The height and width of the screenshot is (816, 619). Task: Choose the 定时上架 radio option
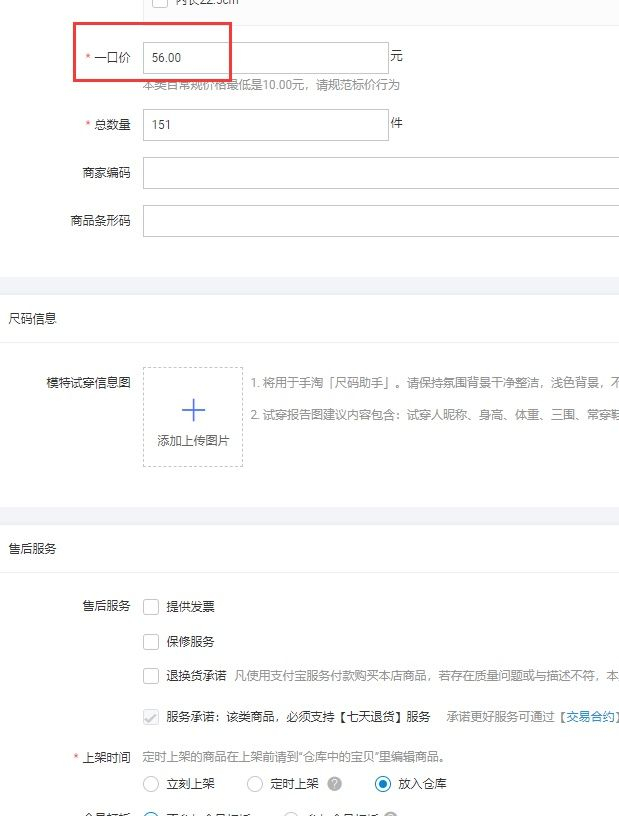[x=255, y=784]
